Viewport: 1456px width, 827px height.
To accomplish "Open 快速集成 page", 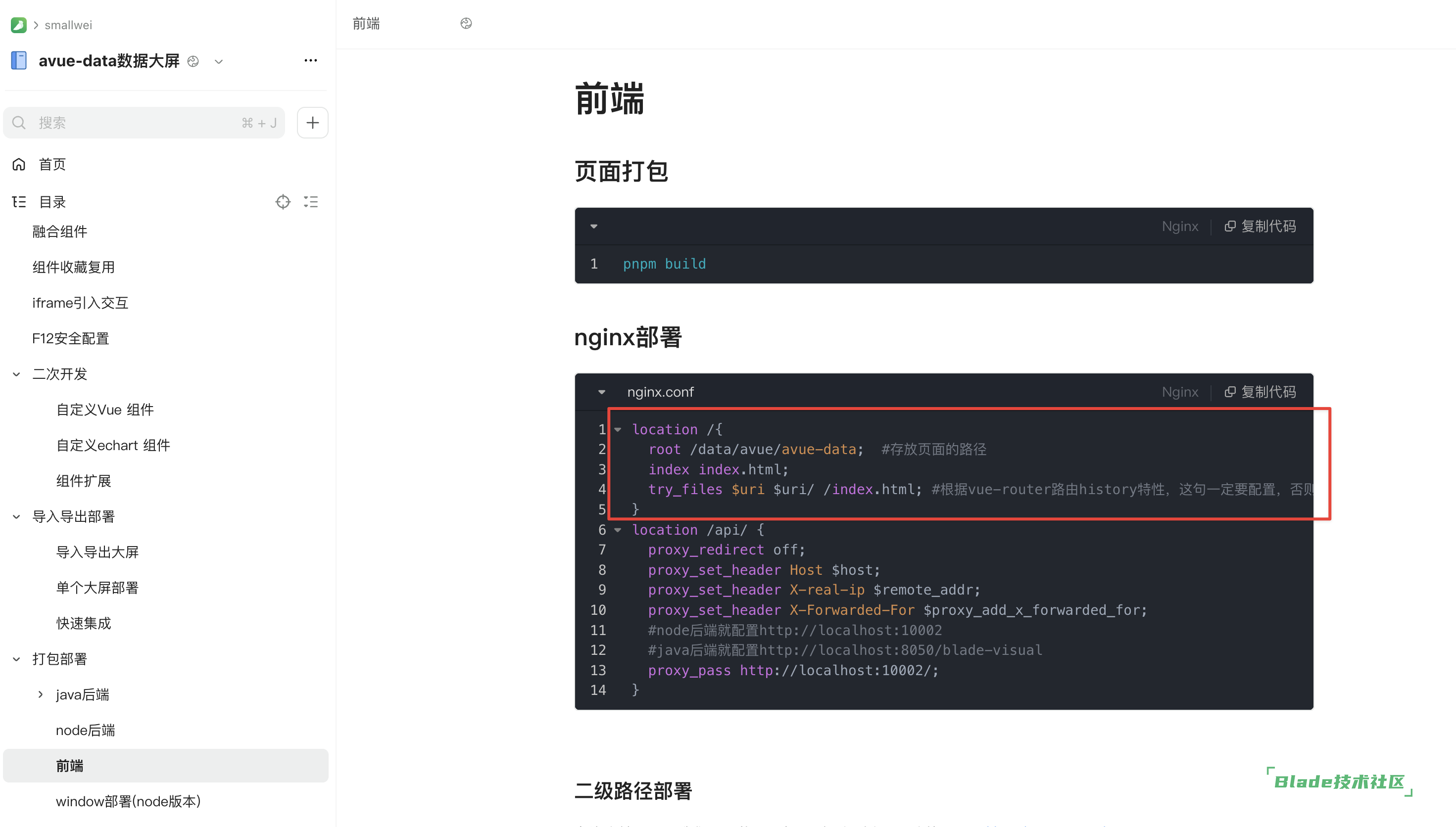I will coord(84,623).
